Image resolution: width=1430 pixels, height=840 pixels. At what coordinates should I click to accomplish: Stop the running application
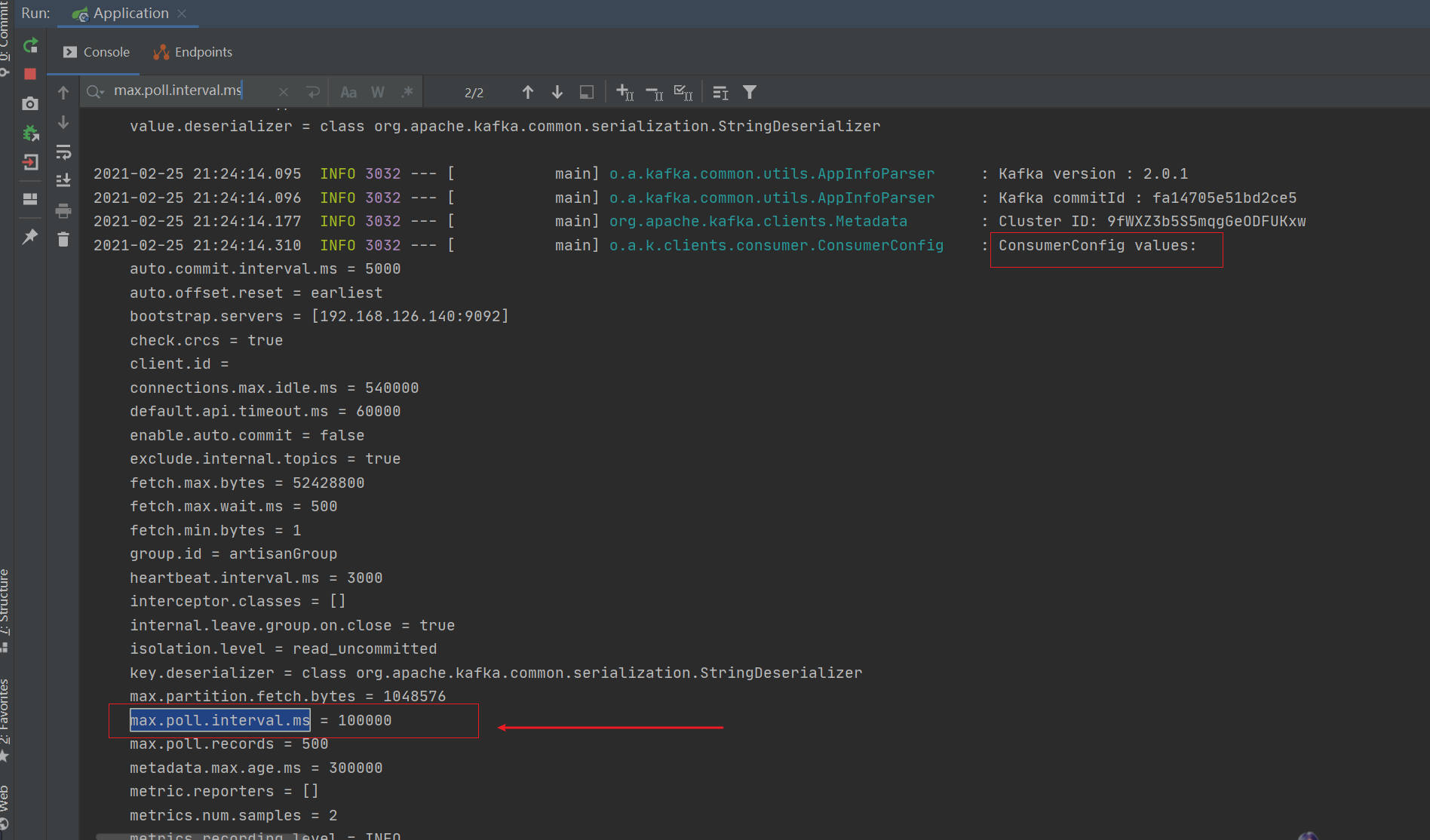point(30,74)
